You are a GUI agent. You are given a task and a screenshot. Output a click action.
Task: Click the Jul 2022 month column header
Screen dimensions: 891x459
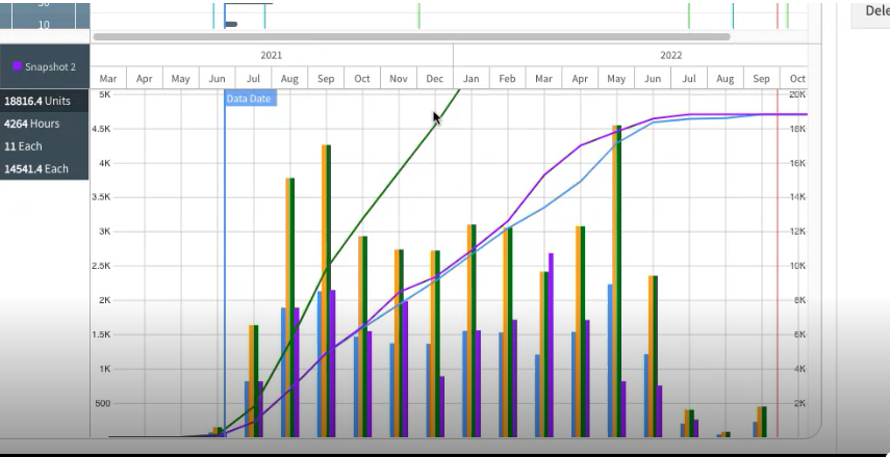(689, 78)
